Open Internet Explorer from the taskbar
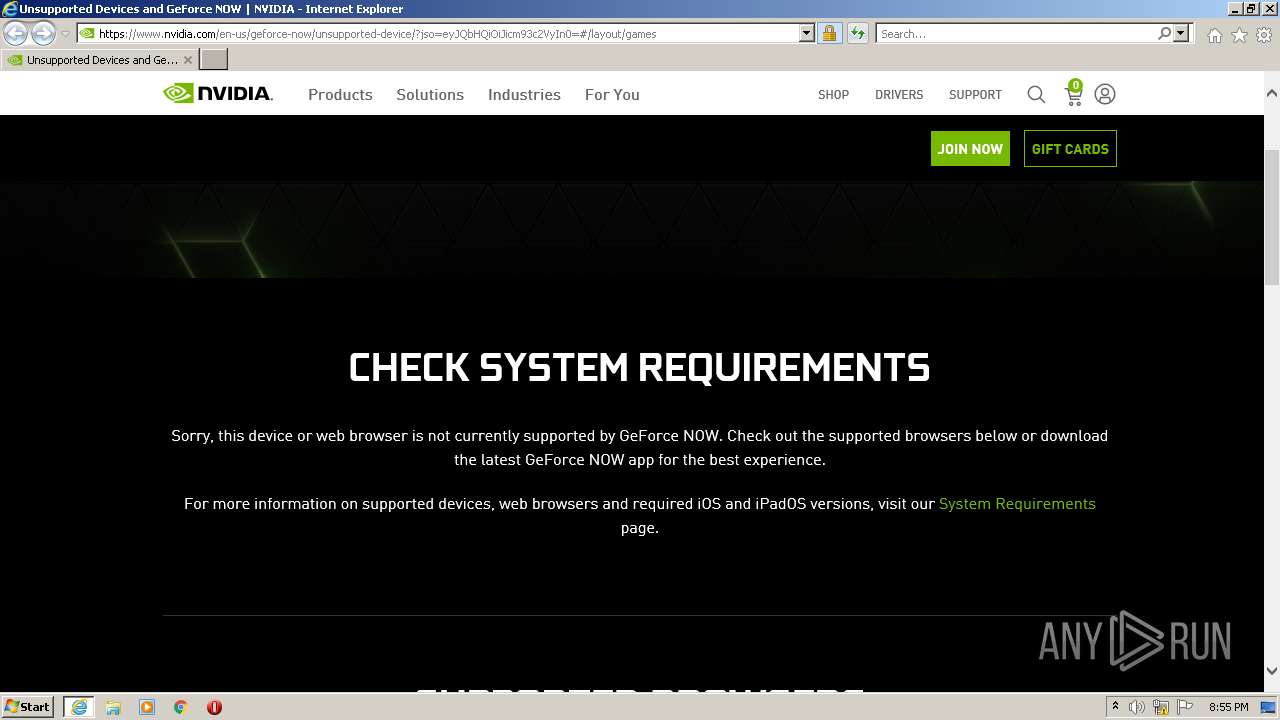The height and width of the screenshot is (720, 1280). pyautogui.click(x=79, y=707)
